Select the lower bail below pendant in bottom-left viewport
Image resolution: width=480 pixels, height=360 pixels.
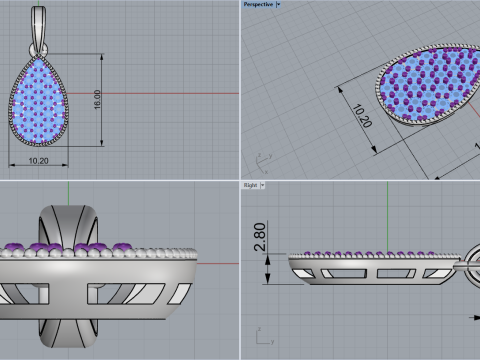[x=68, y=333]
